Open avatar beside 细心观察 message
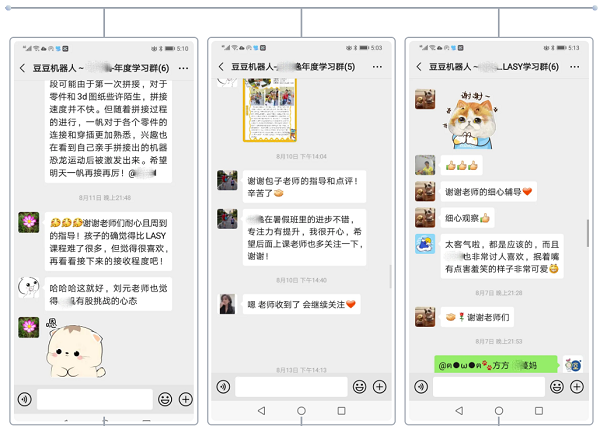 (425, 218)
